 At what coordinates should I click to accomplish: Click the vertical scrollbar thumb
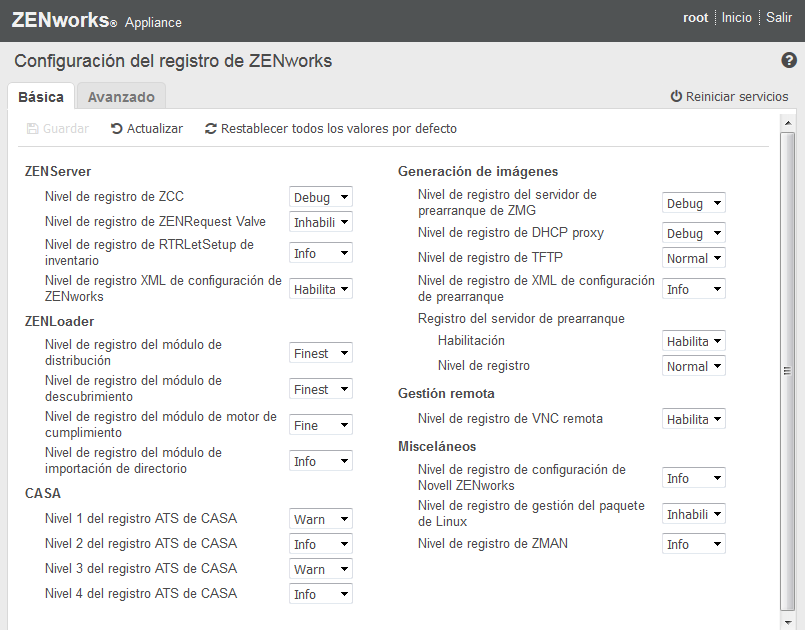(787, 370)
